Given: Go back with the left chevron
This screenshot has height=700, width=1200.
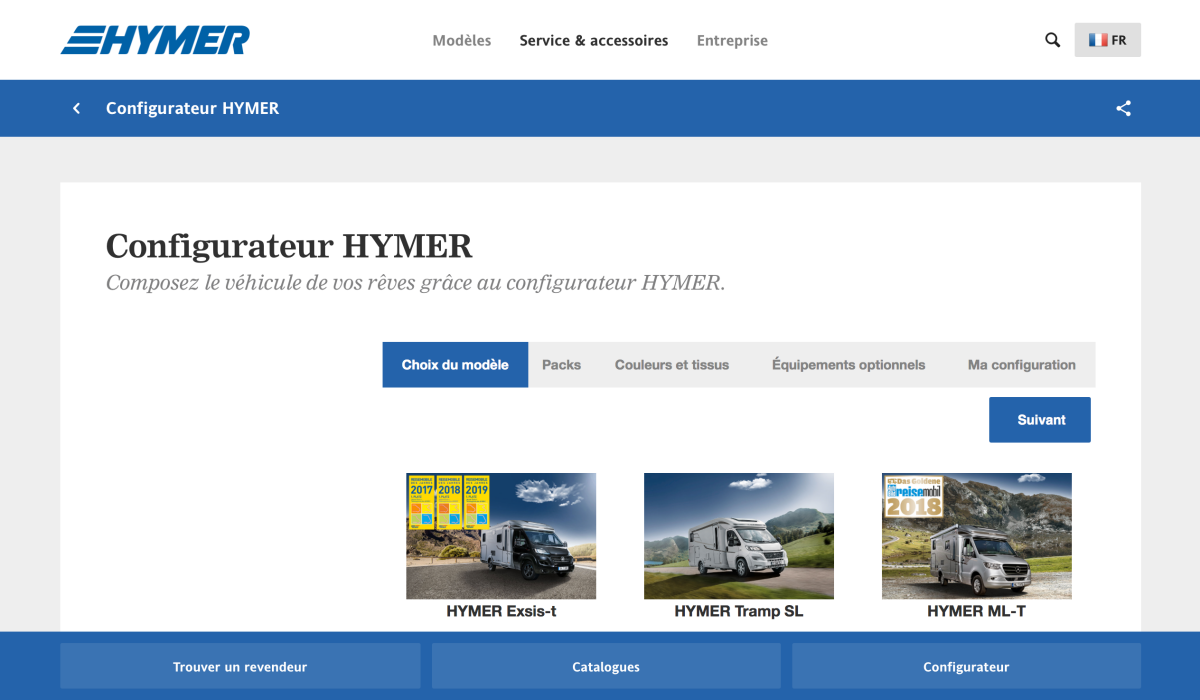Looking at the screenshot, I should (x=76, y=108).
